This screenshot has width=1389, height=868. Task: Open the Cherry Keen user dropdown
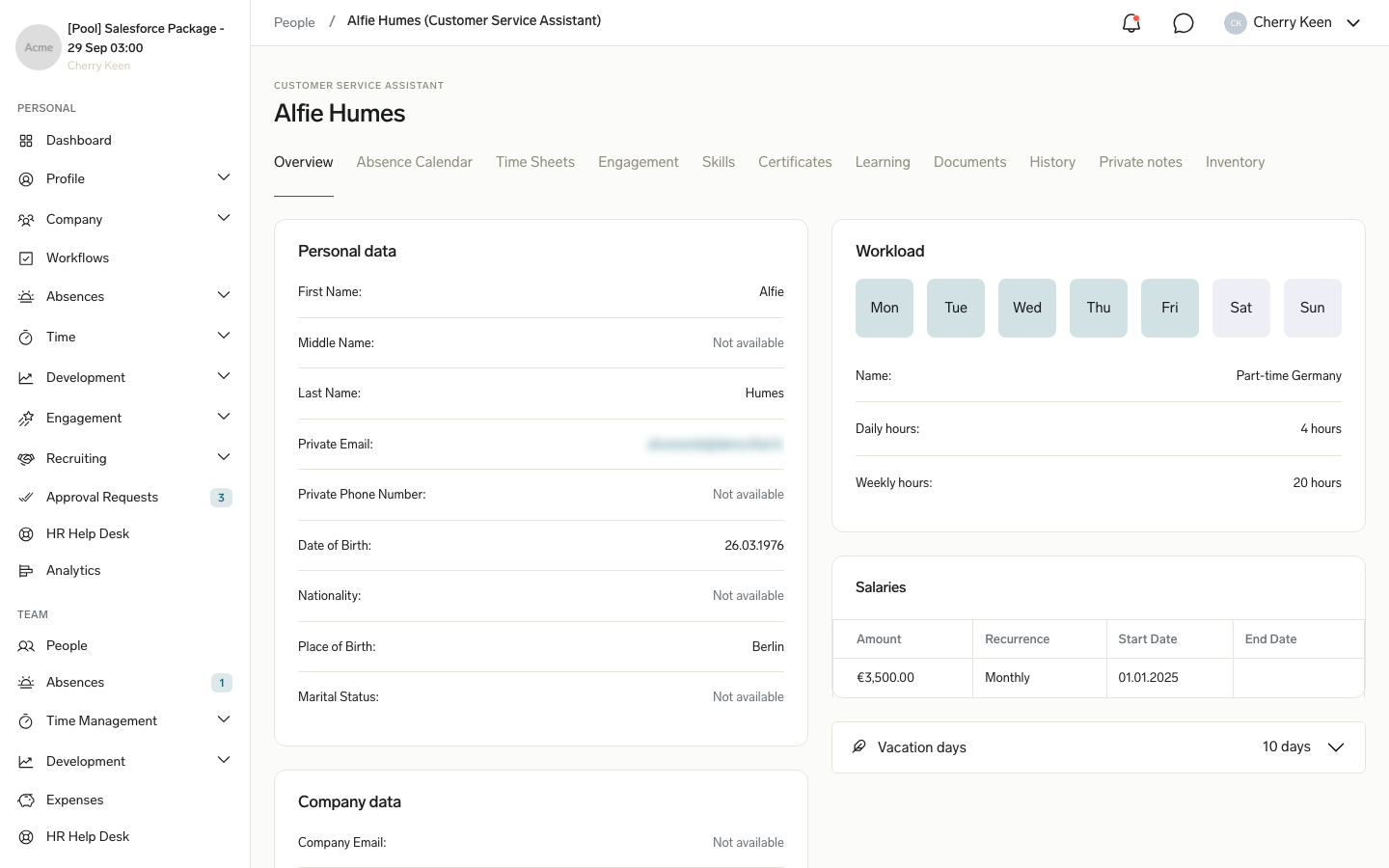pyautogui.click(x=1293, y=23)
